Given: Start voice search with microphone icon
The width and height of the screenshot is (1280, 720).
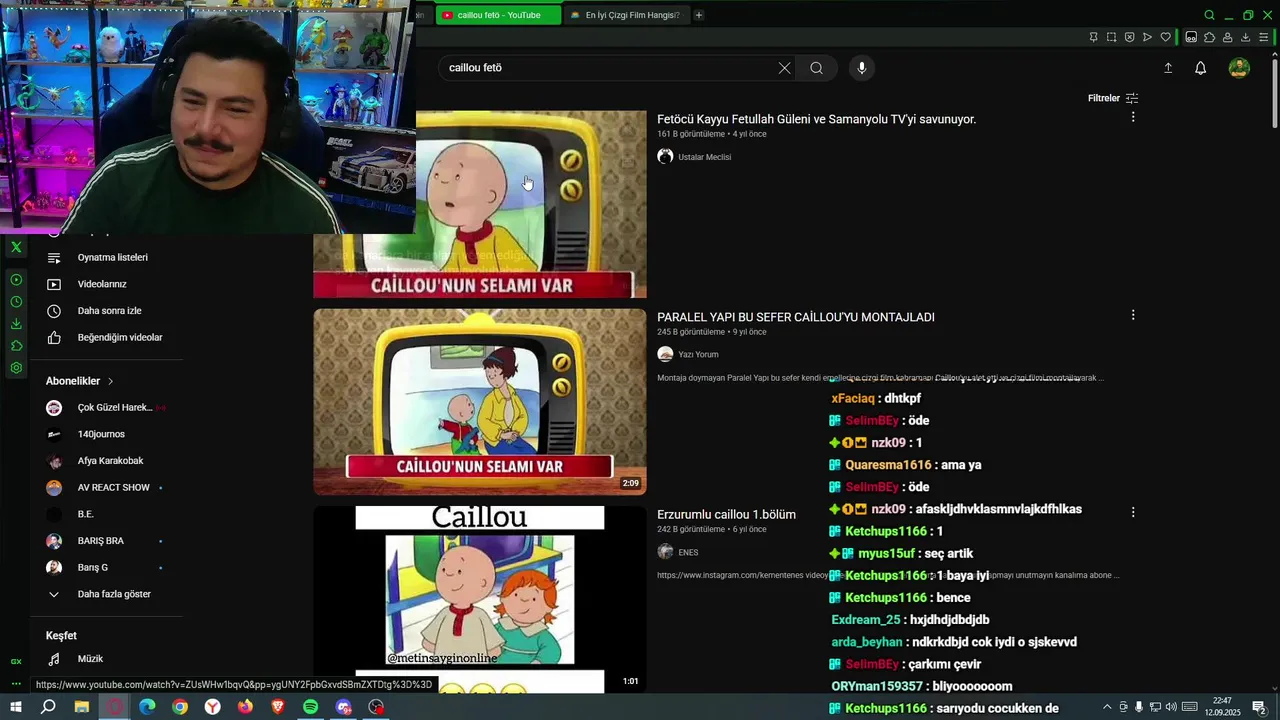Looking at the screenshot, I should [x=862, y=68].
